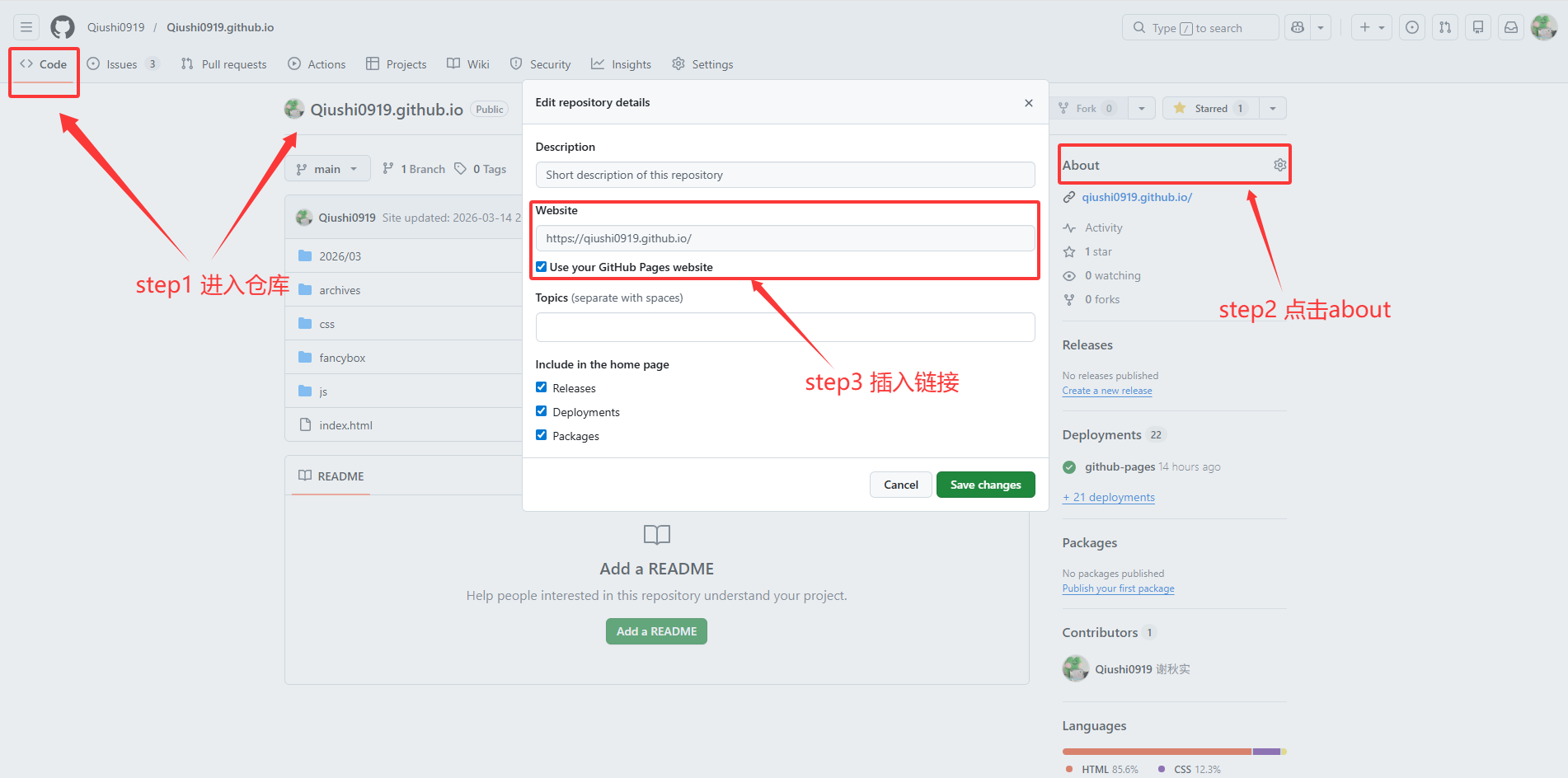The image size is (1568, 778).
Task: Open Create a new release link
Action: point(1107,391)
